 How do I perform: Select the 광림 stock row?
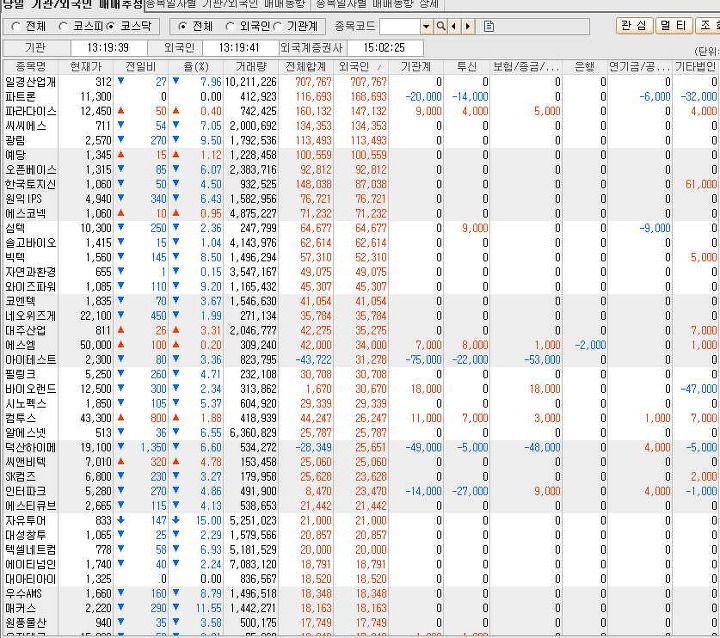click(360, 141)
